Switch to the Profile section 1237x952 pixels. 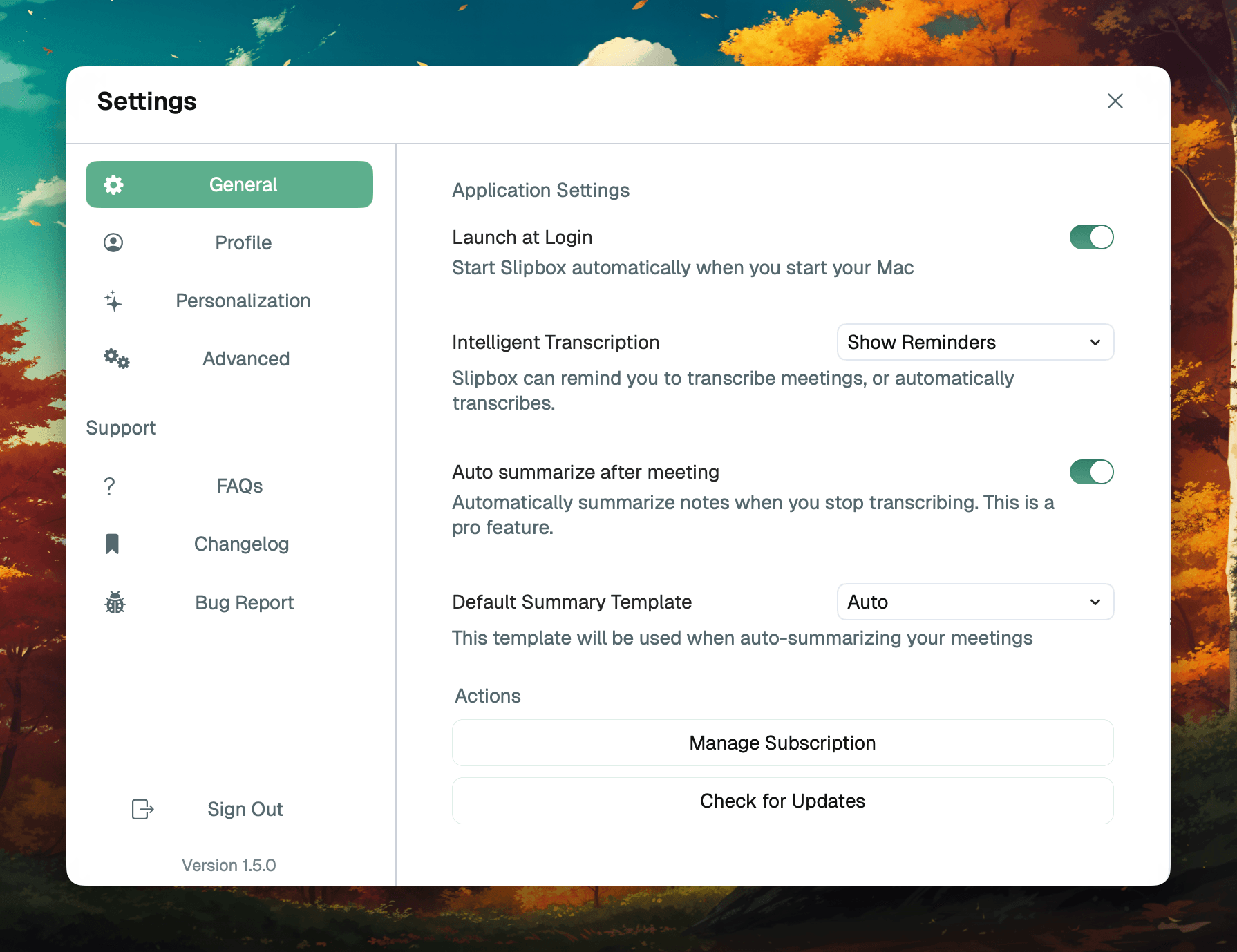point(229,242)
